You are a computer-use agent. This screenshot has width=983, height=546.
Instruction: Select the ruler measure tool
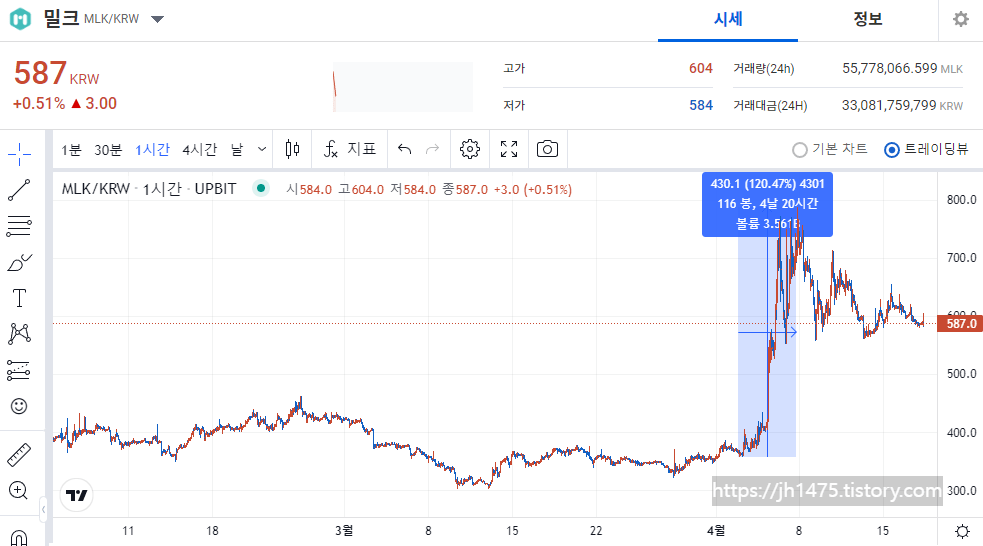click(19, 455)
